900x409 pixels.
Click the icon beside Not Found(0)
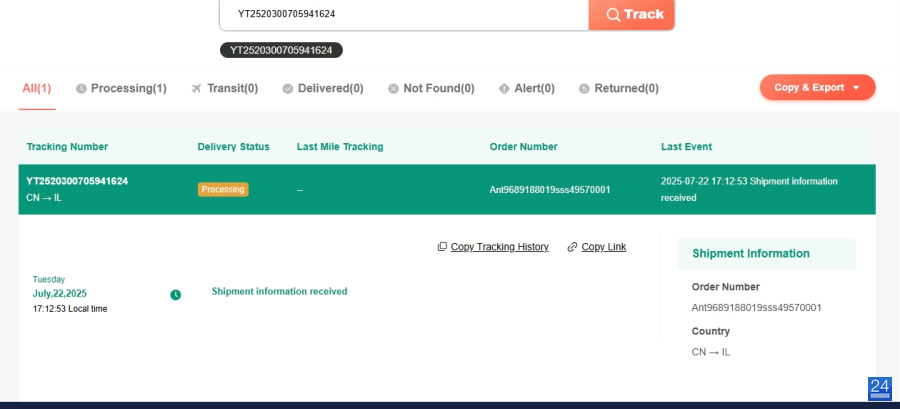pyautogui.click(x=393, y=88)
